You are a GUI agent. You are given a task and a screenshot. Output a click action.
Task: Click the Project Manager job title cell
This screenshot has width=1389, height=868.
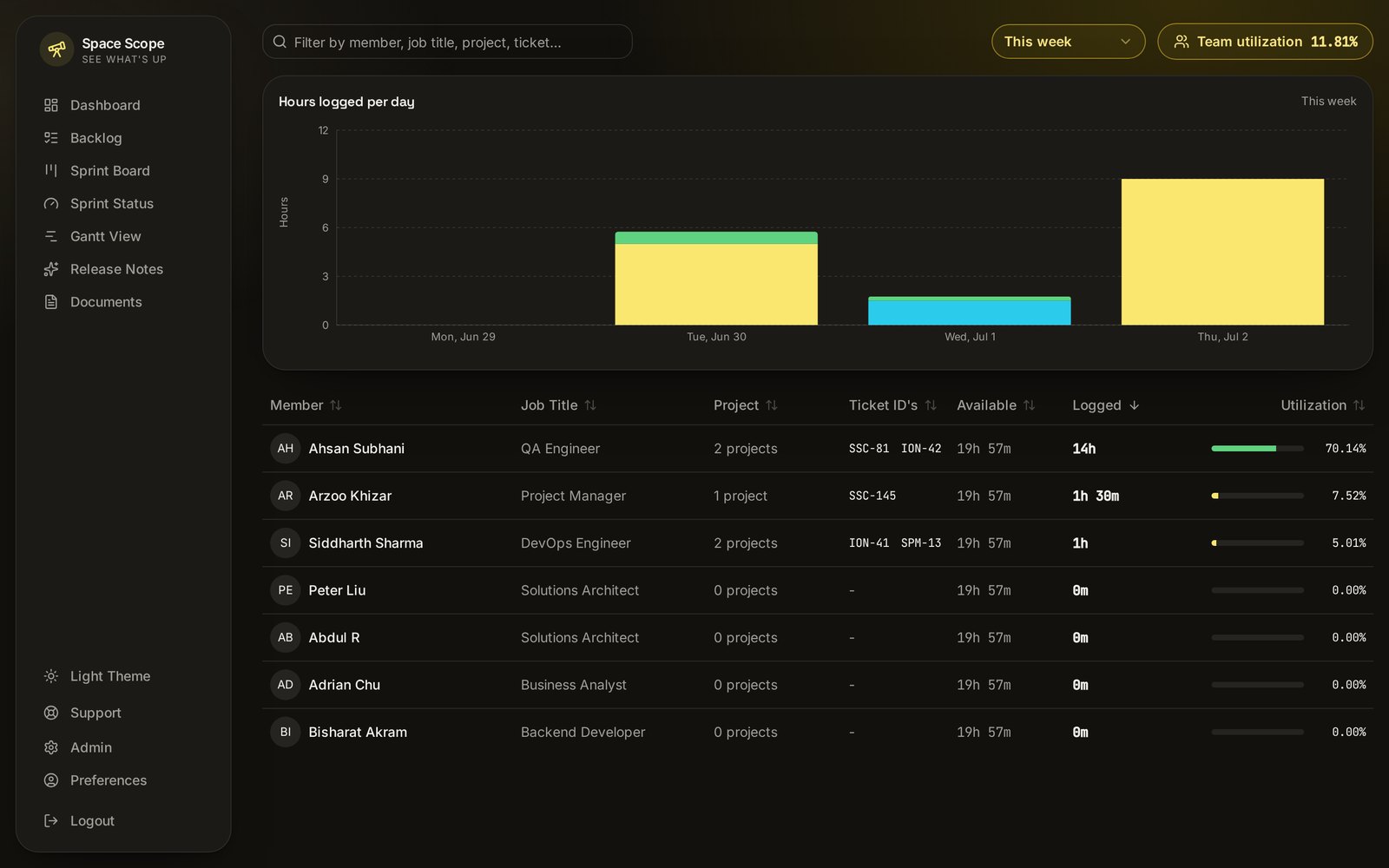(x=573, y=496)
